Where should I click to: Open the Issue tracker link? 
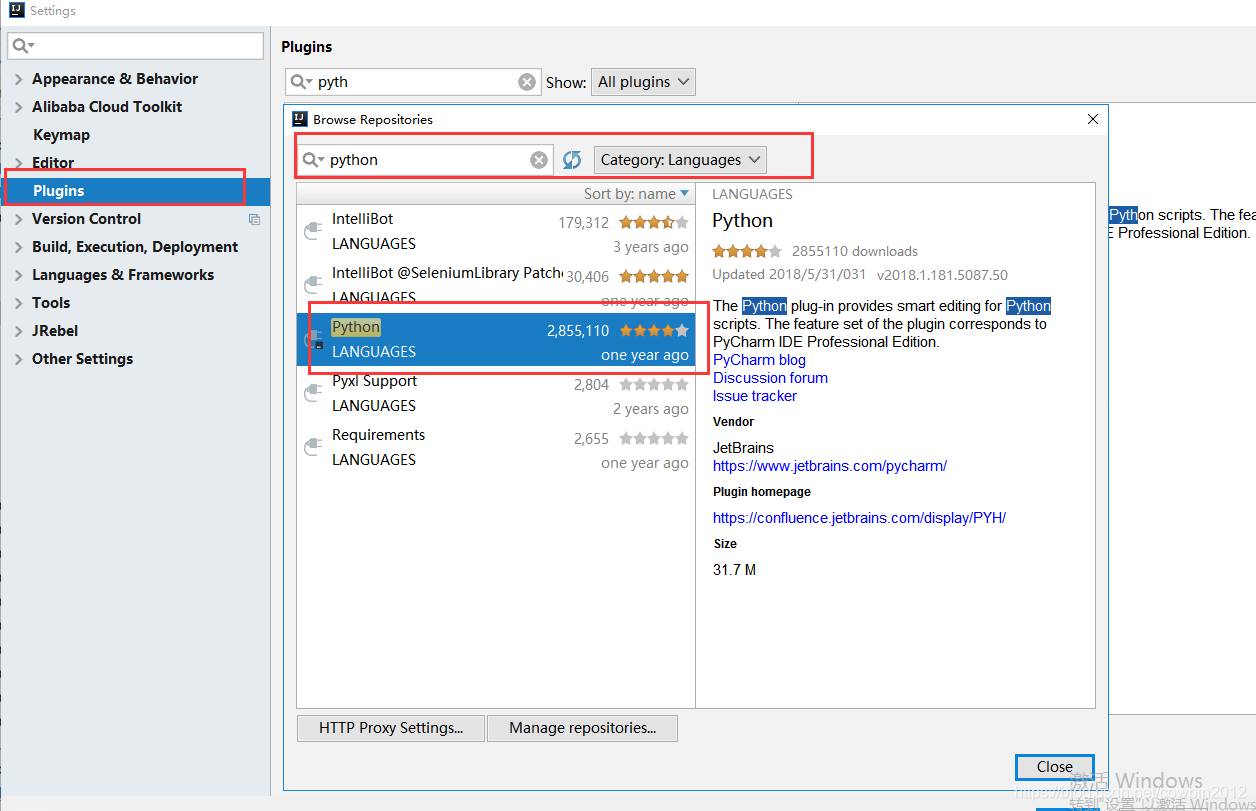click(x=755, y=396)
